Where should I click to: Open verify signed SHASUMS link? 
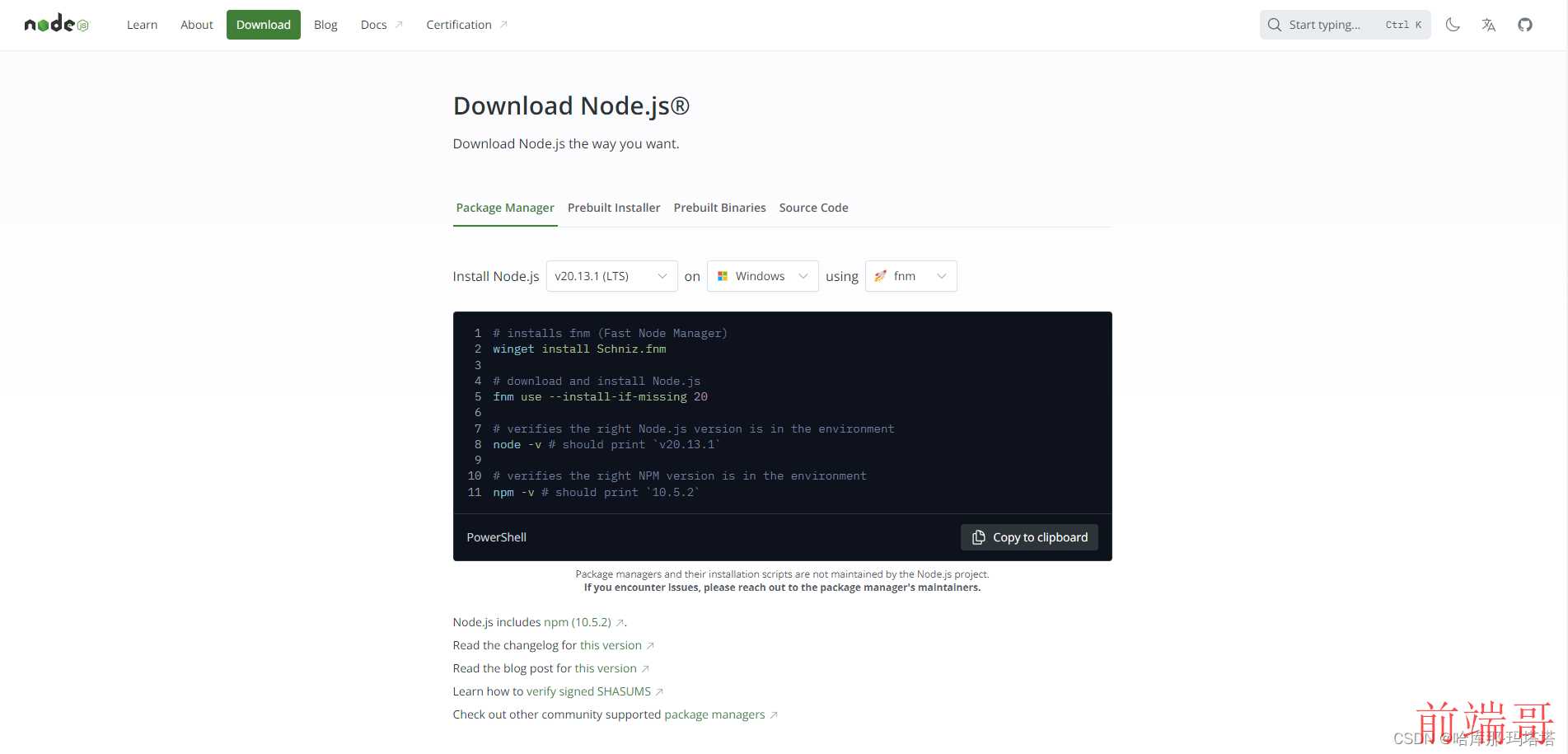point(595,691)
